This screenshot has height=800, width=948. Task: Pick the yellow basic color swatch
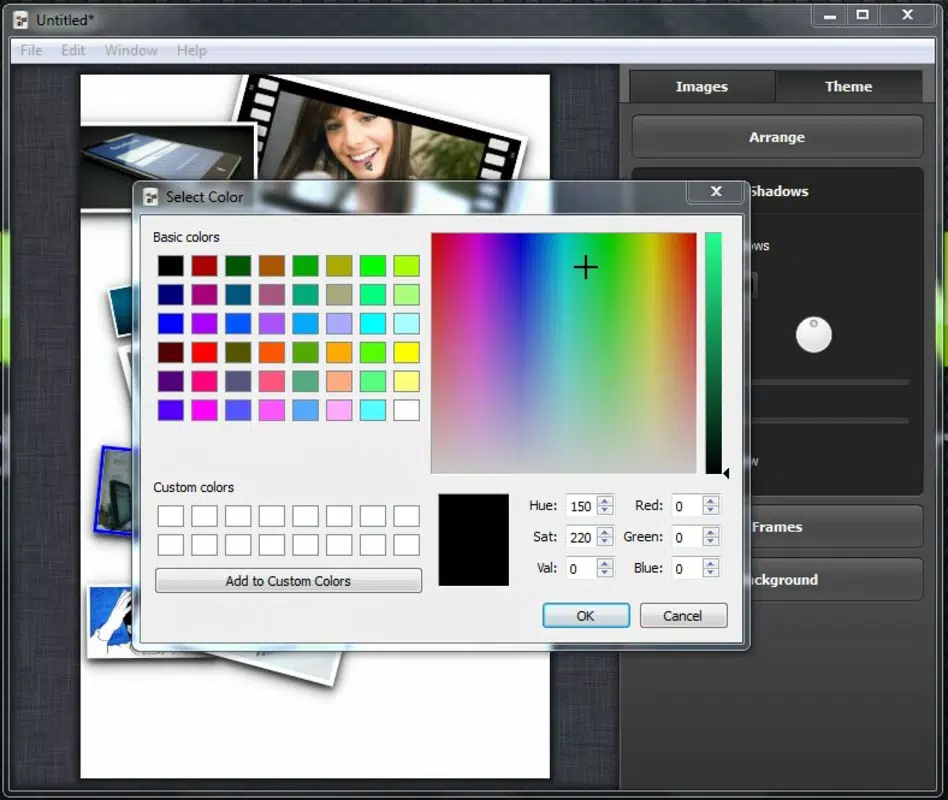tap(406, 352)
